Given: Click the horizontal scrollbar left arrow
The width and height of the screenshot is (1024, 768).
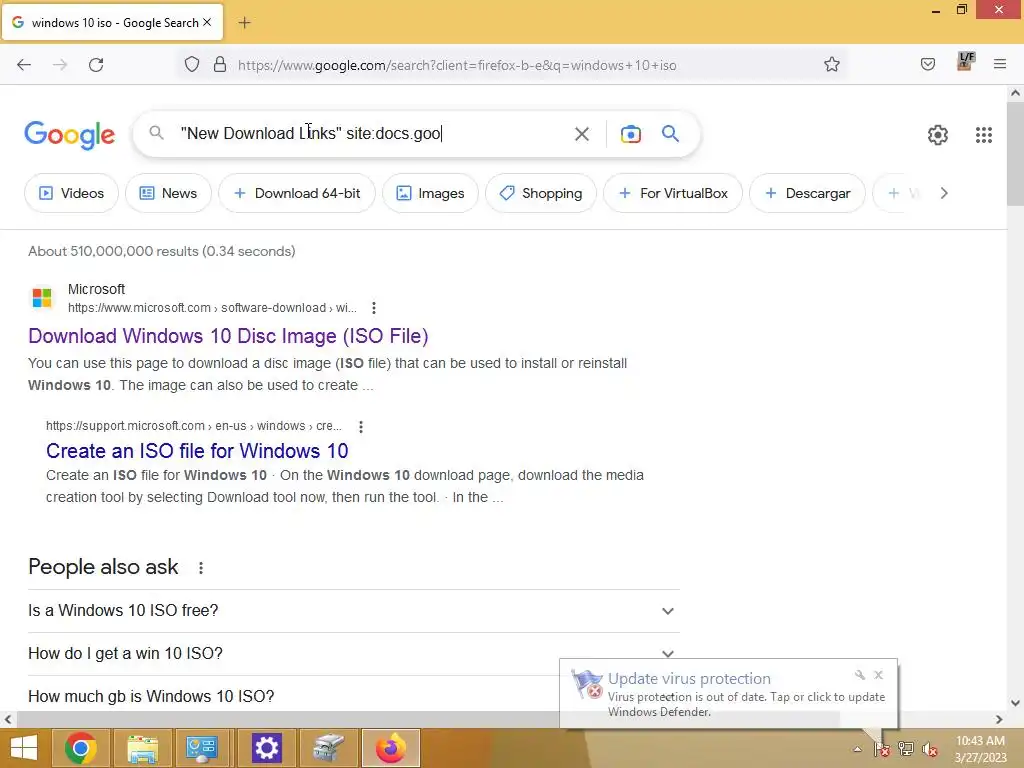Looking at the screenshot, I should 8,720.
